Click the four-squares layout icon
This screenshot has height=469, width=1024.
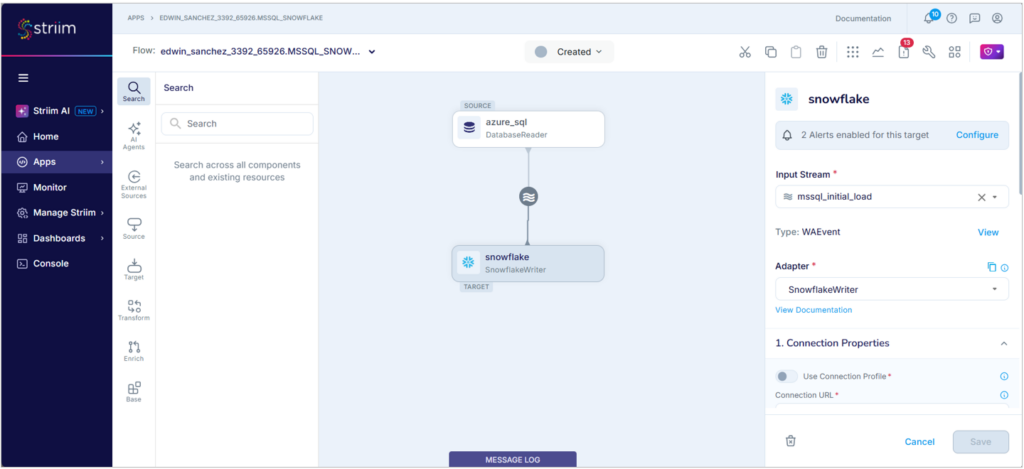click(x=955, y=52)
